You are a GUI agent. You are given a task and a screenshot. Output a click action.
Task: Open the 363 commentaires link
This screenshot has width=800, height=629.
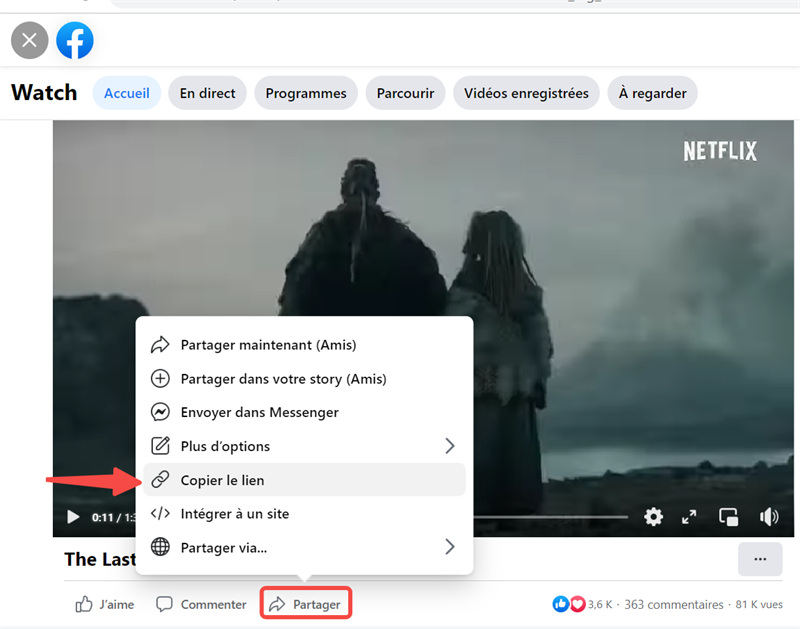point(674,605)
